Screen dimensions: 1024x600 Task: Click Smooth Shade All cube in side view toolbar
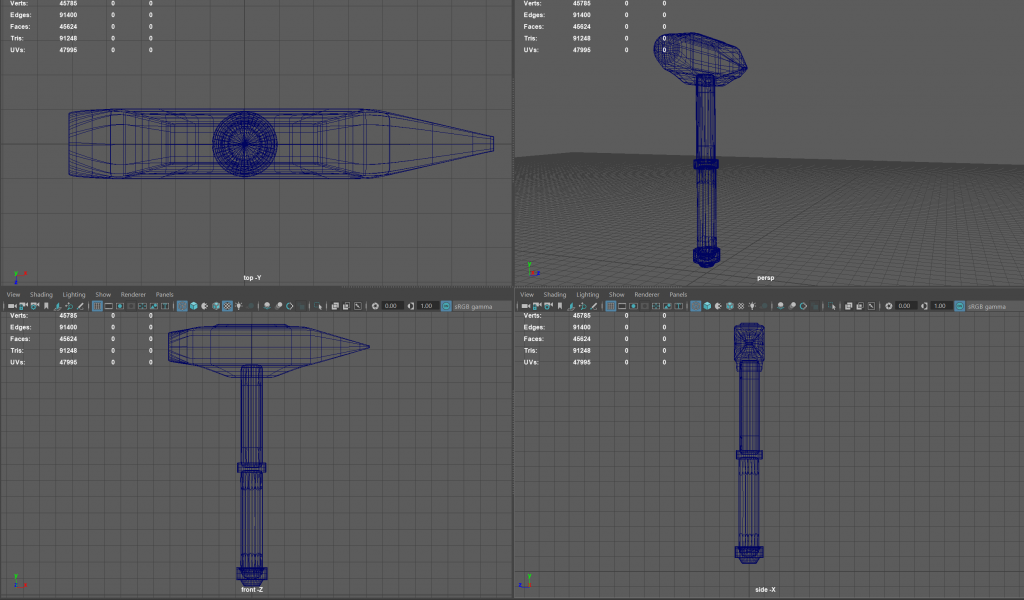(707, 306)
